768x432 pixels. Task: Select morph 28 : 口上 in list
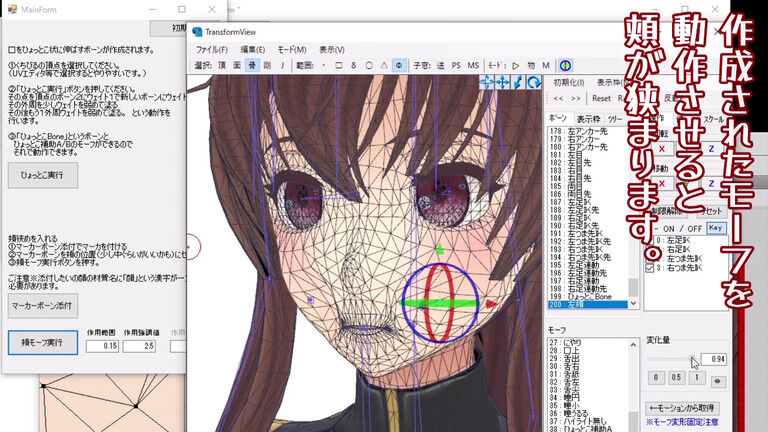tap(588, 350)
